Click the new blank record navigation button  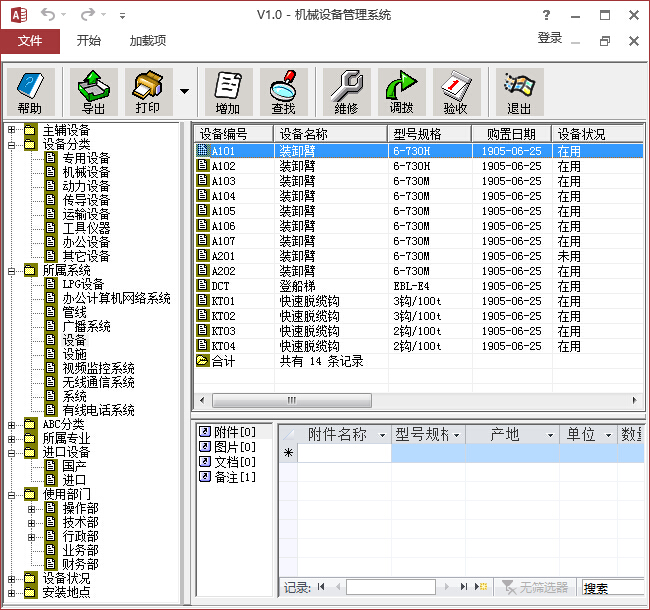[481, 587]
